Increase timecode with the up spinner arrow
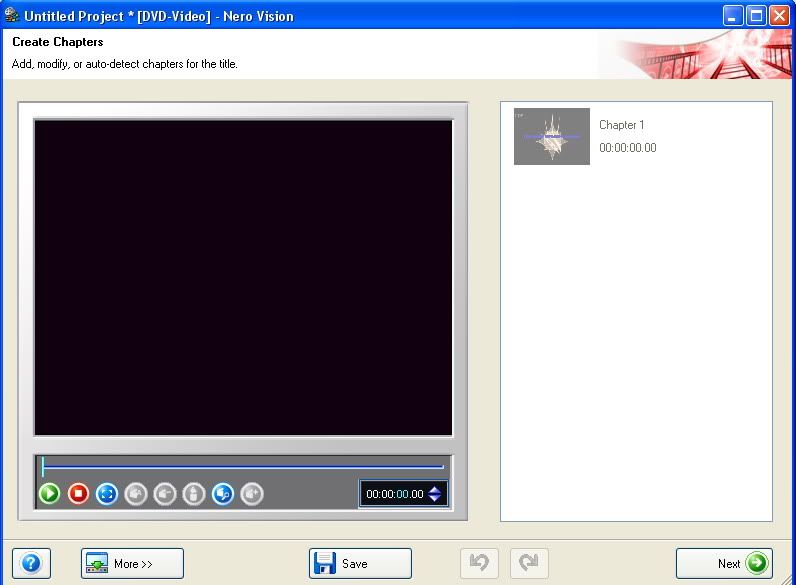796x585 pixels. 435,489
